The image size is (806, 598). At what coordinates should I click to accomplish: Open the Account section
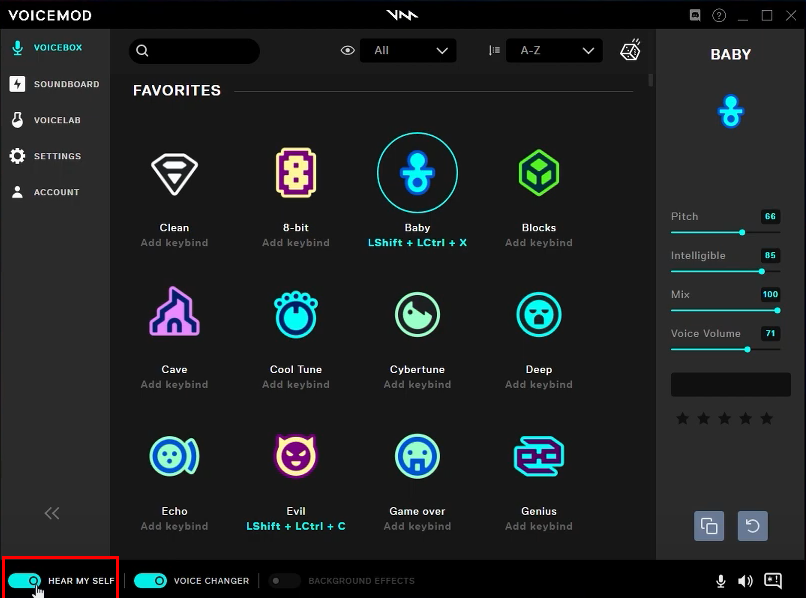click(56, 192)
